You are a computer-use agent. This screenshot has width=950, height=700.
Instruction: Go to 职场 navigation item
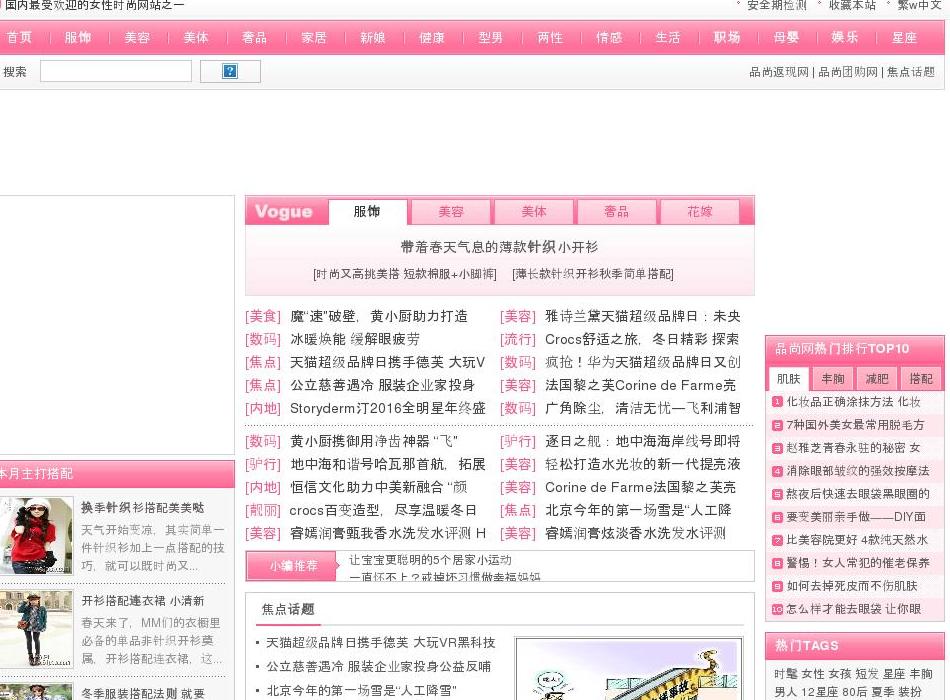(726, 38)
